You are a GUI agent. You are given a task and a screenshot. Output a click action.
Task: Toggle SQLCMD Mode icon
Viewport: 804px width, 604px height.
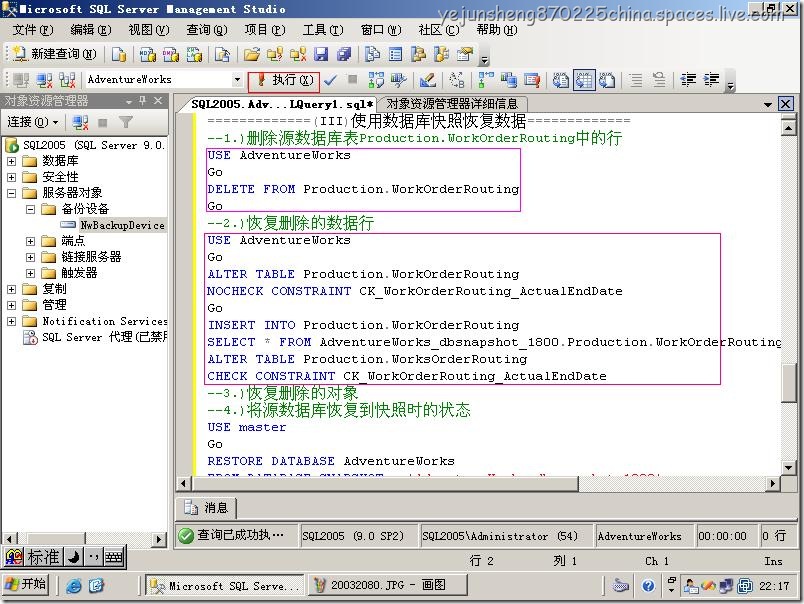tap(532, 80)
